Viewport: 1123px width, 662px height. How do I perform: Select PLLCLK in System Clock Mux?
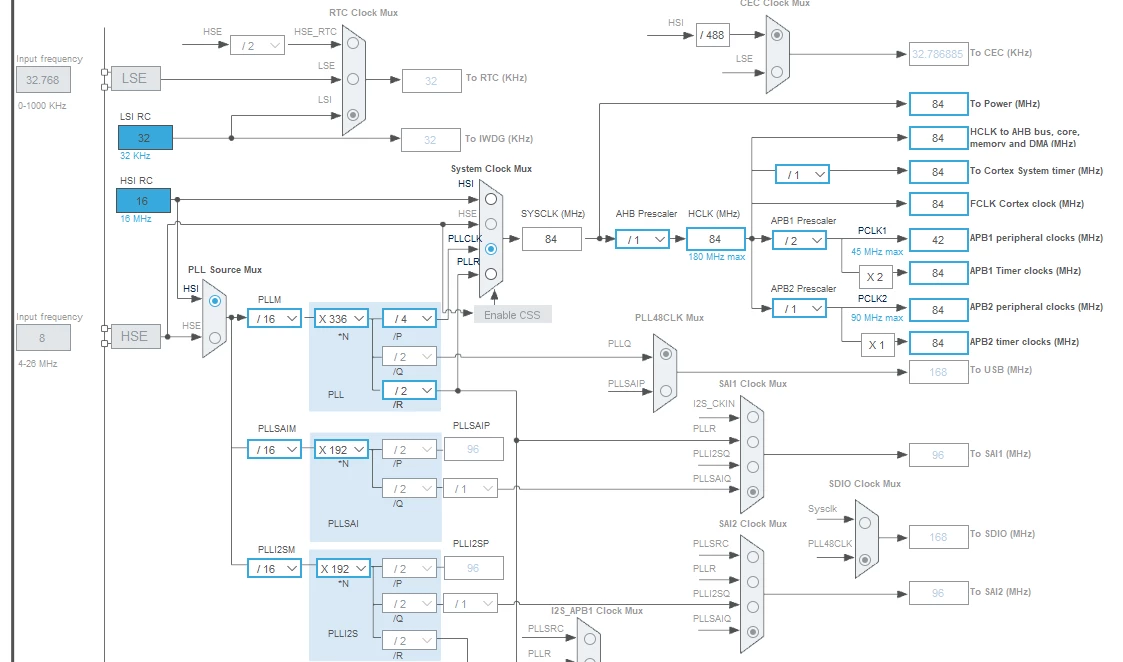coord(491,249)
